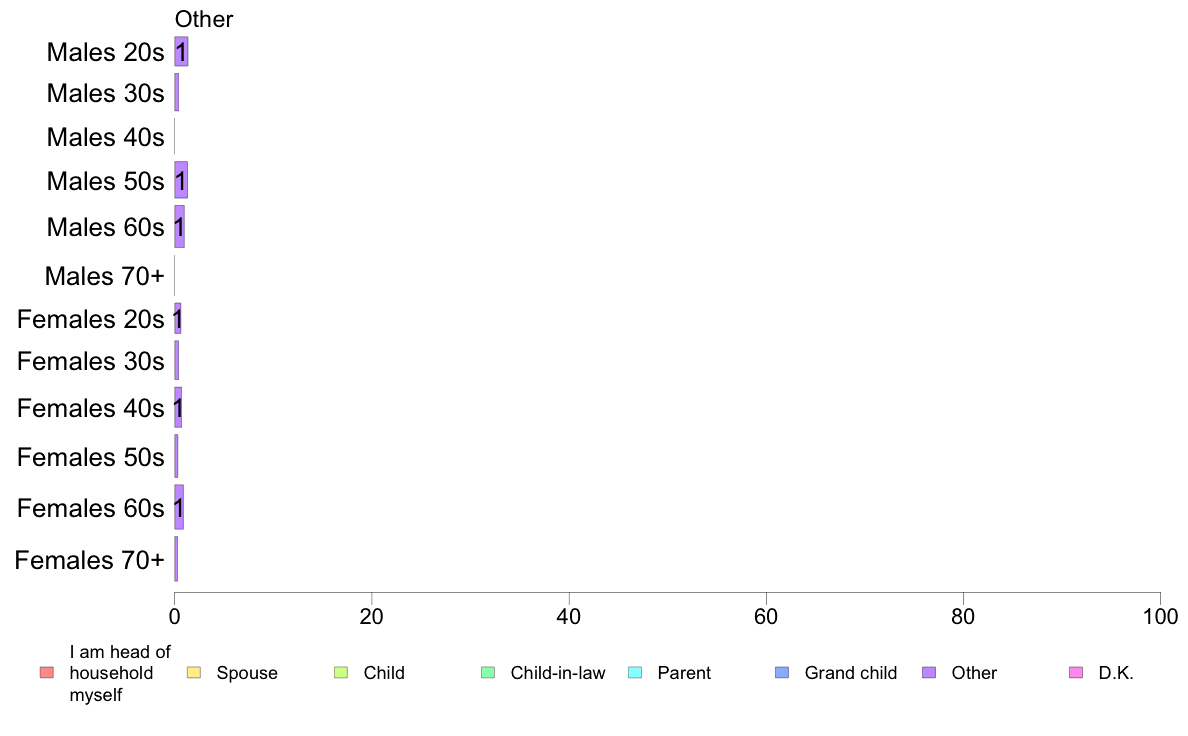The height and width of the screenshot is (736, 1188).
Task: Click the light green Child legend swatch
Action: pos(341,672)
